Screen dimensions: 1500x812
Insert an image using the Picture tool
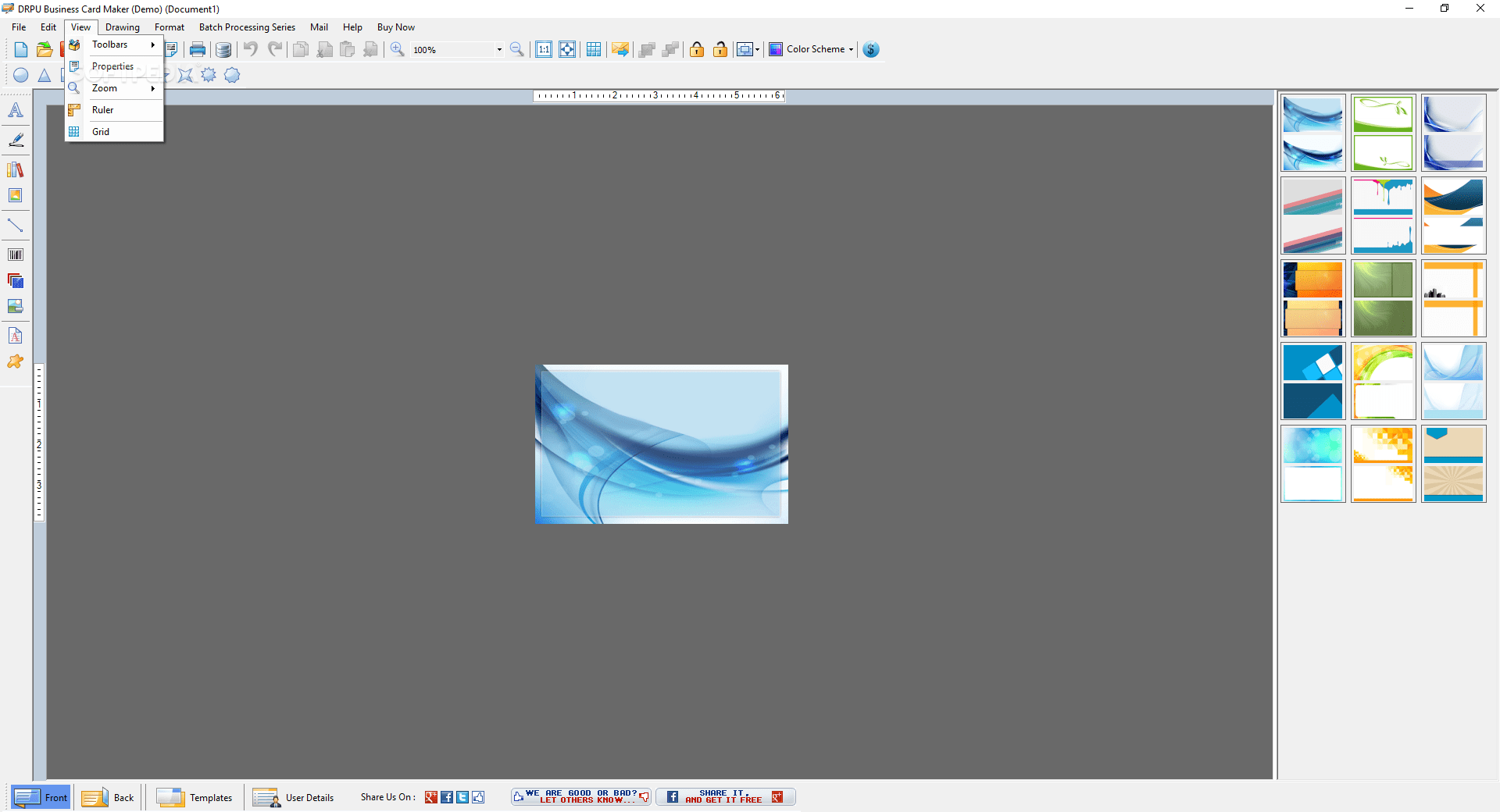14,195
